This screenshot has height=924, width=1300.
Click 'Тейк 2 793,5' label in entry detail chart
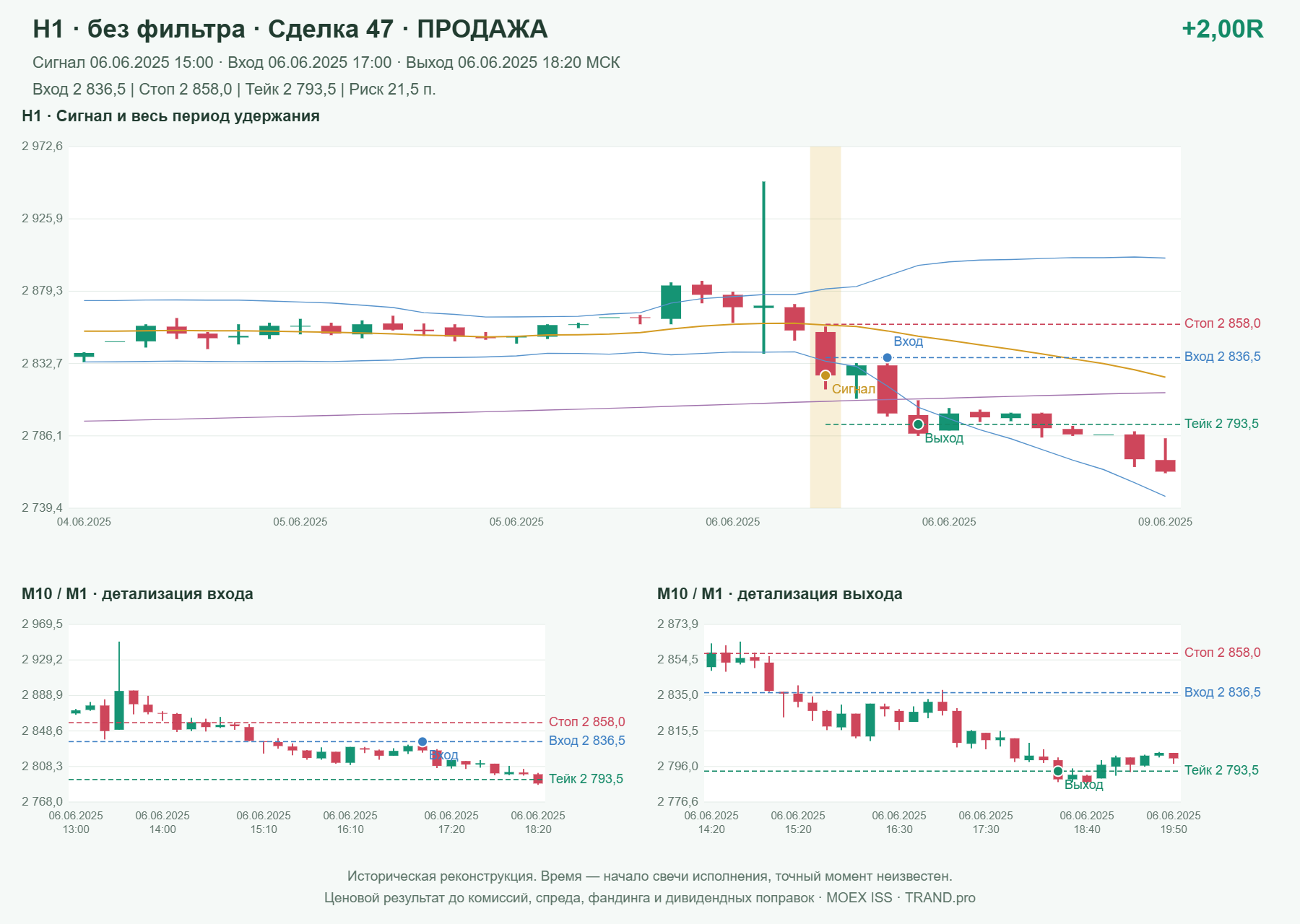586,779
